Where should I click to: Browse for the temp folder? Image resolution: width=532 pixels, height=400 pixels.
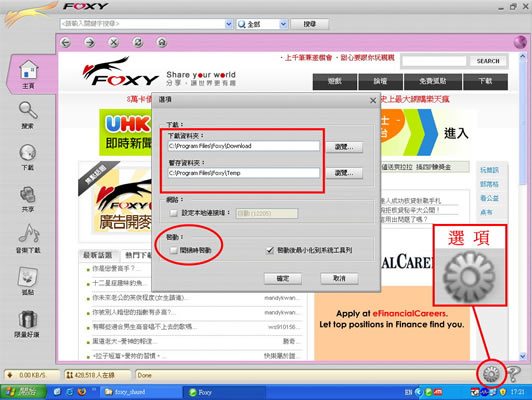[344, 173]
